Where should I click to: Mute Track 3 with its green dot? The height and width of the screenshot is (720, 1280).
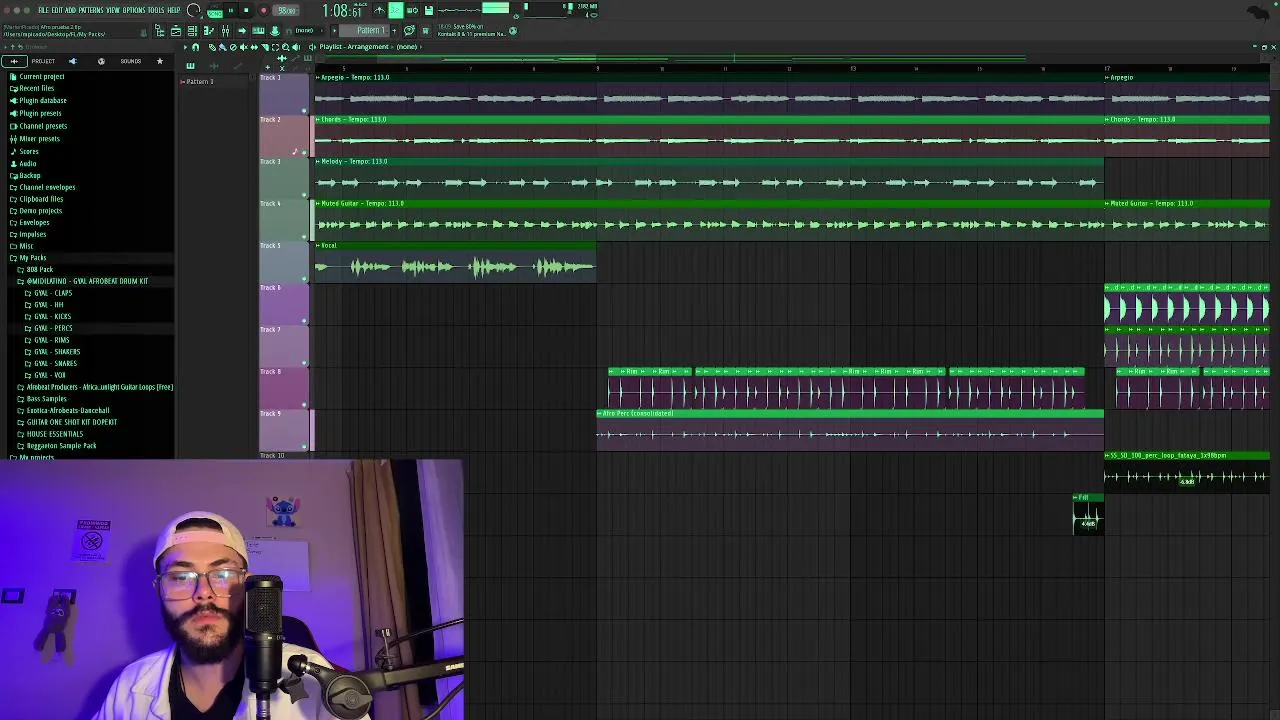(x=304, y=195)
